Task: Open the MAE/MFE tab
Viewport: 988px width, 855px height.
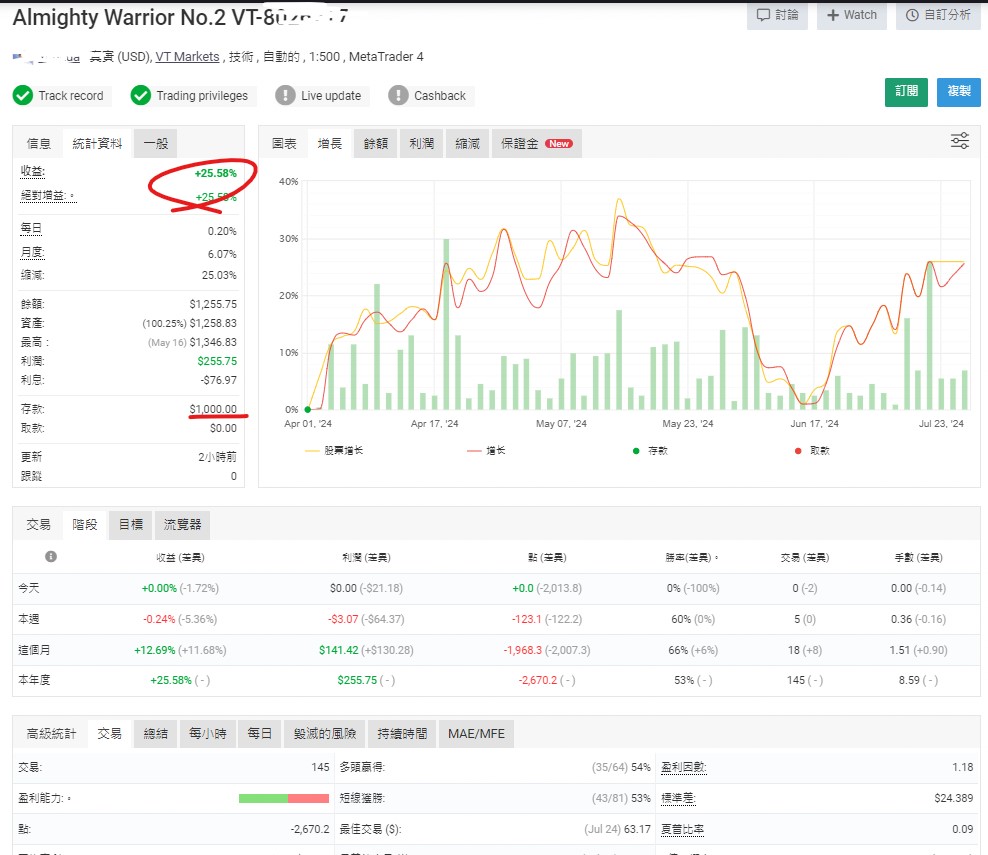Action: pyautogui.click(x=476, y=733)
